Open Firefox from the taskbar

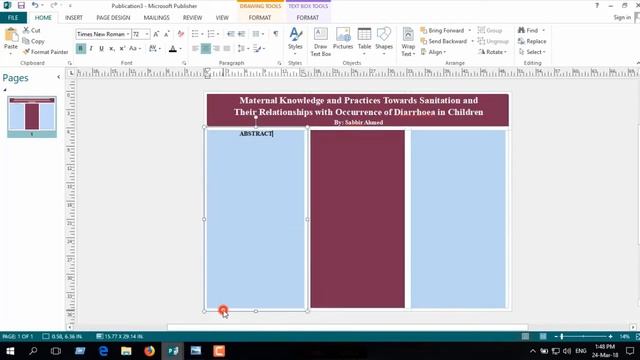(149, 351)
